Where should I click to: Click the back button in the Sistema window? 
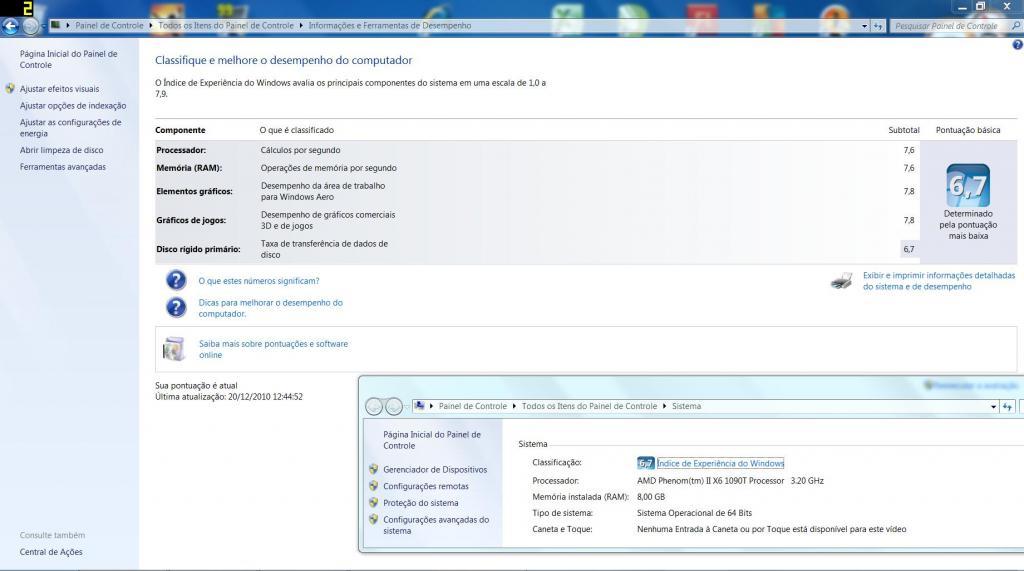tap(374, 406)
